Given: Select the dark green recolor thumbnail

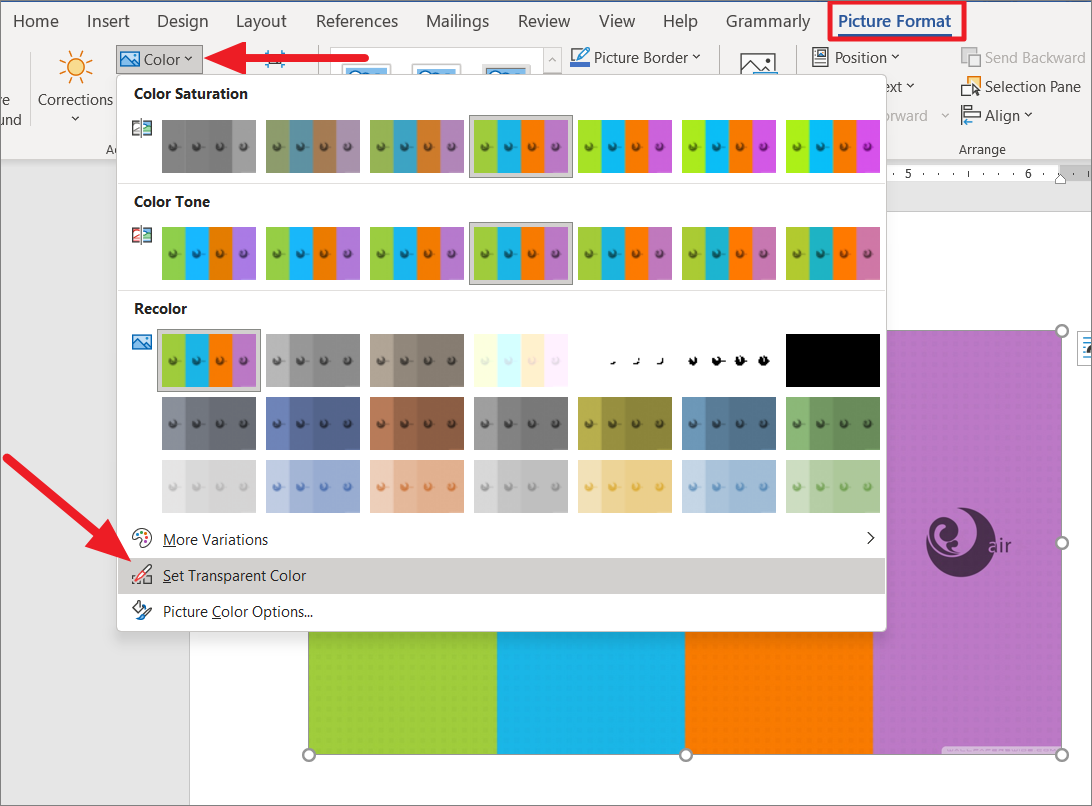Looking at the screenshot, I should point(833,424).
